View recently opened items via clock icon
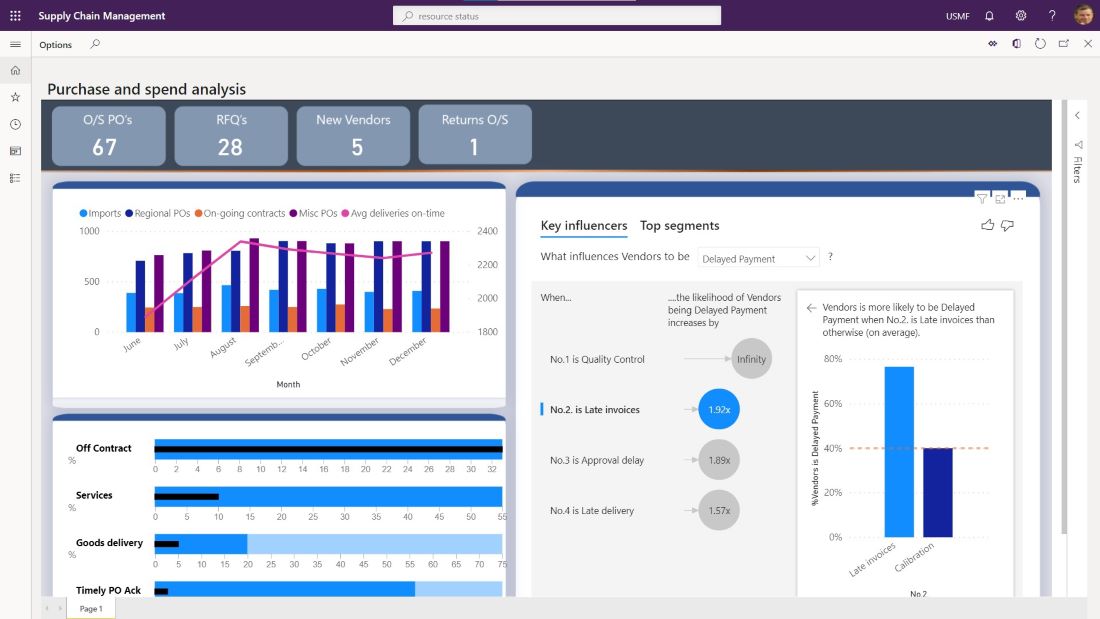This screenshot has width=1100, height=619. click(x=14, y=123)
